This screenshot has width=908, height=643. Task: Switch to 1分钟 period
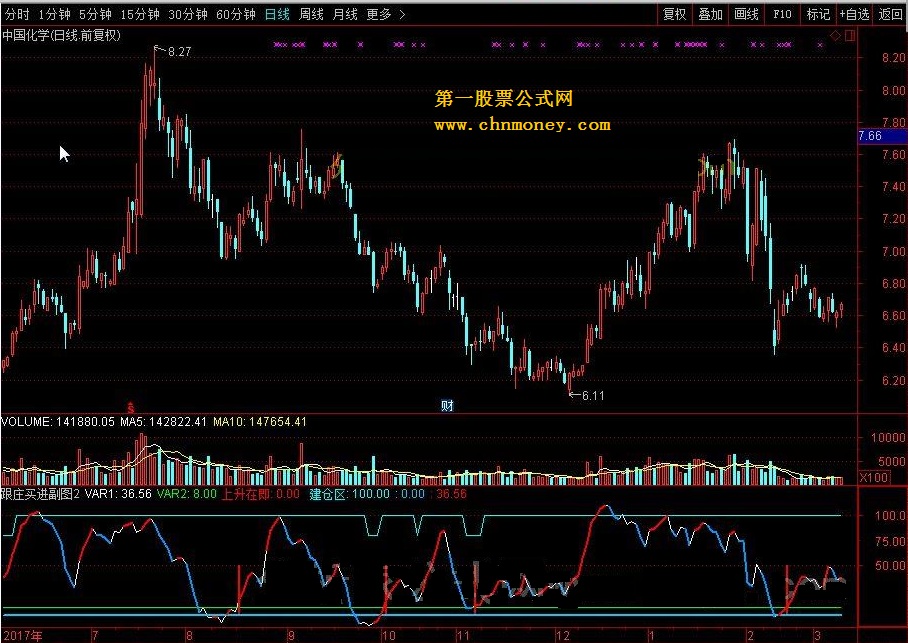pyautogui.click(x=54, y=14)
